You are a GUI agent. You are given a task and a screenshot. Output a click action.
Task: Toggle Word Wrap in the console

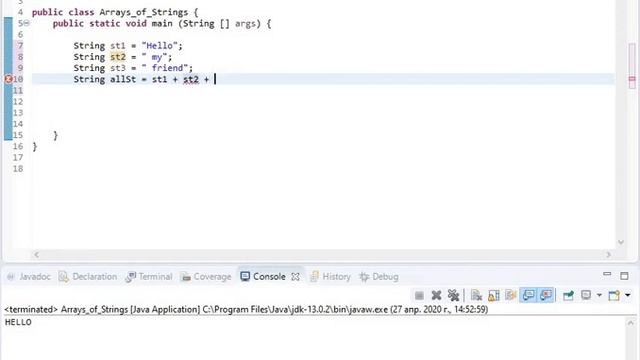tap(511, 295)
